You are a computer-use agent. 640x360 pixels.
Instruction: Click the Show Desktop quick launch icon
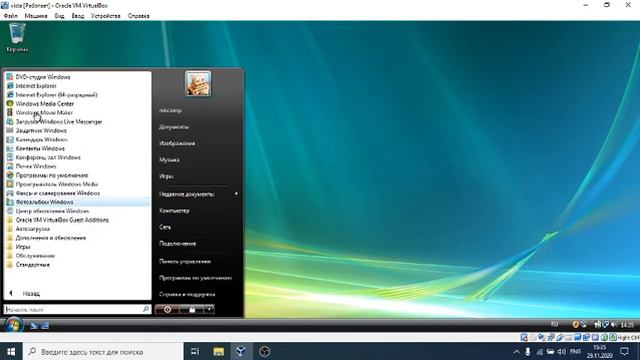34,326
